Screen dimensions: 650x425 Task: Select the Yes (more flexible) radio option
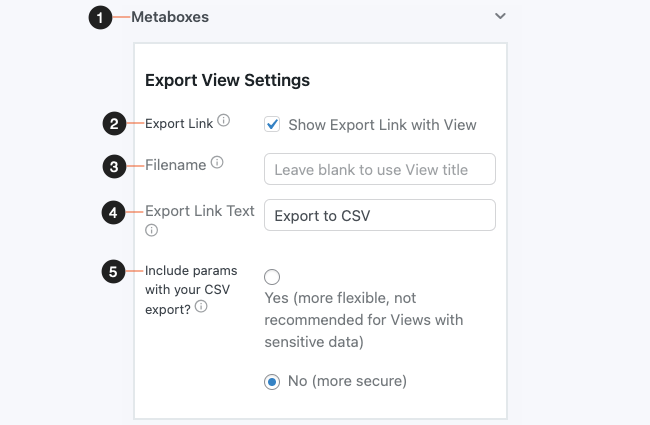272,277
